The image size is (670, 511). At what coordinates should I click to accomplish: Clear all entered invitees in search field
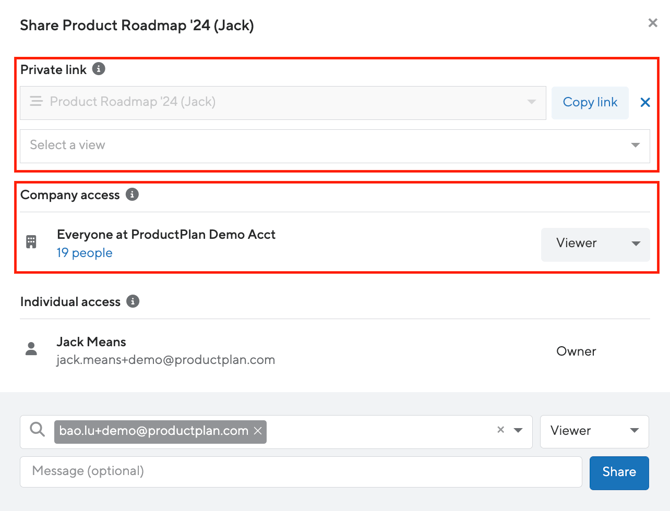[x=501, y=430]
